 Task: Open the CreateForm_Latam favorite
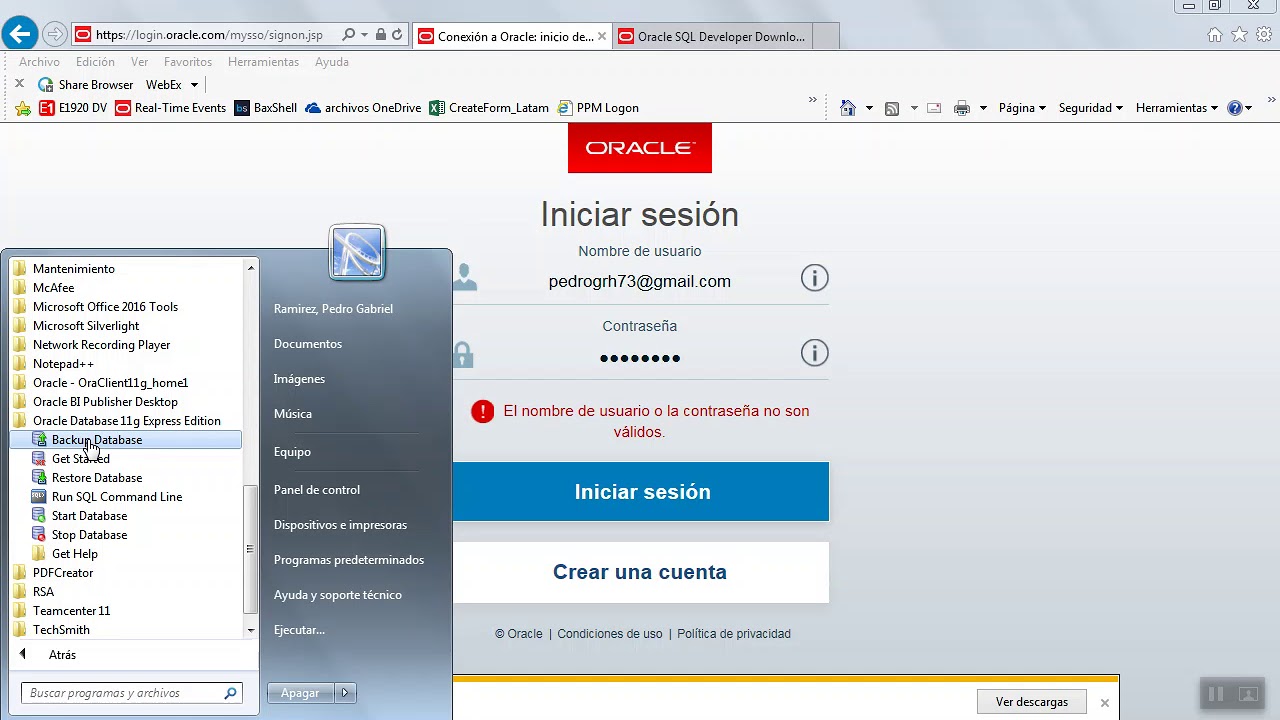point(489,108)
